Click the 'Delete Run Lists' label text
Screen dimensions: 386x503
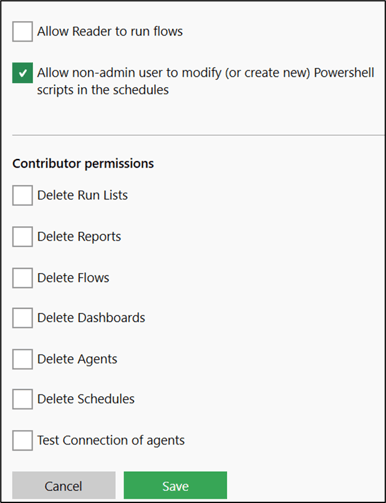click(x=82, y=195)
